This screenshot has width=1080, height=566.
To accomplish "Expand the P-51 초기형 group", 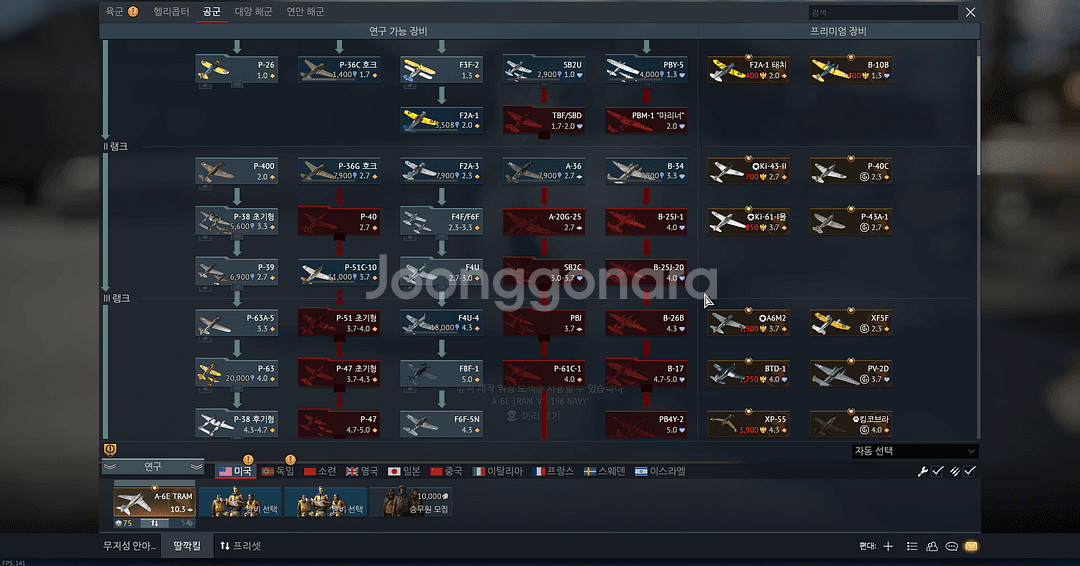I will point(339,323).
